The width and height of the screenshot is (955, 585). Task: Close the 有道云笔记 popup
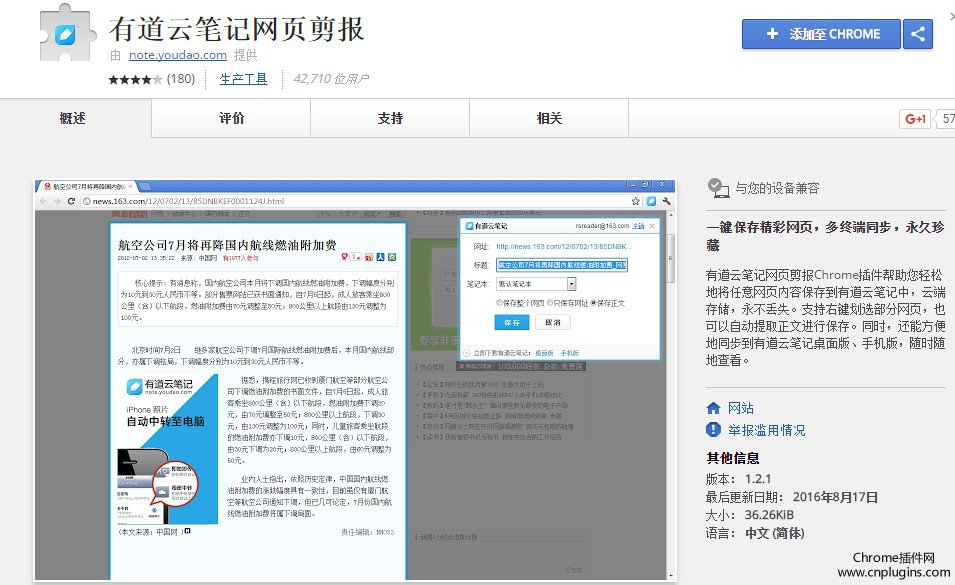coord(652,226)
